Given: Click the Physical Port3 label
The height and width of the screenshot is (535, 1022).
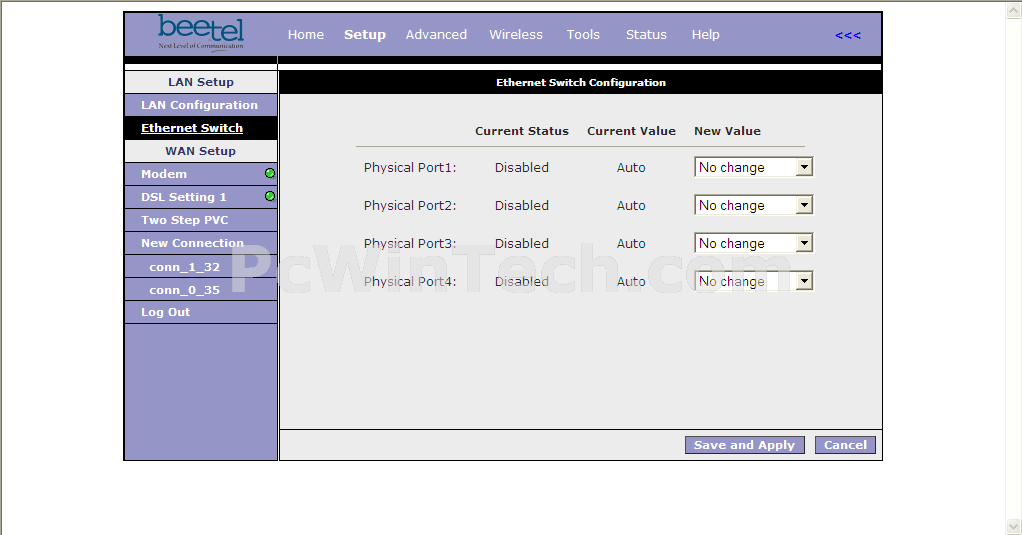Looking at the screenshot, I should pyautogui.click(x=410, y=243).
